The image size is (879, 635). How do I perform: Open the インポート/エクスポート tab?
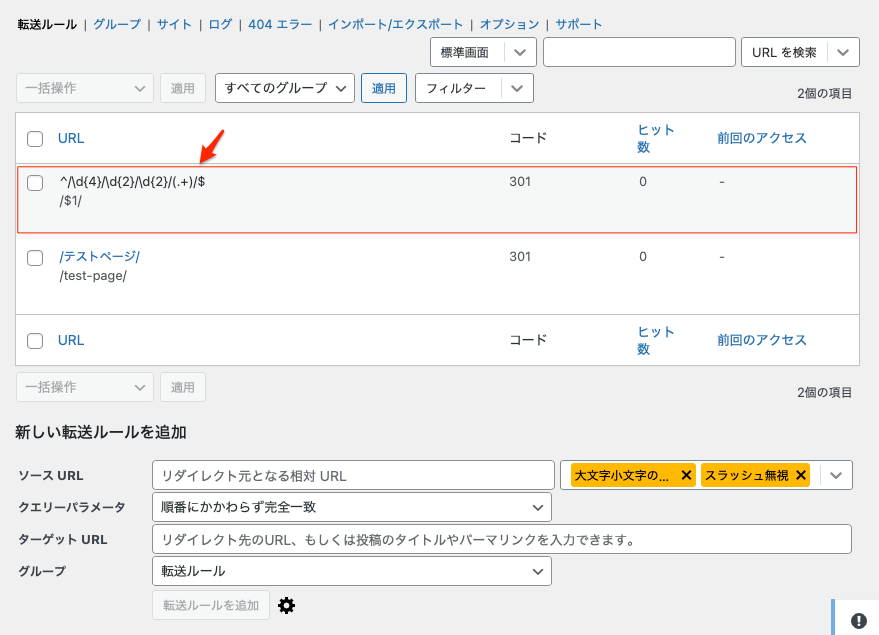[396, 24]
